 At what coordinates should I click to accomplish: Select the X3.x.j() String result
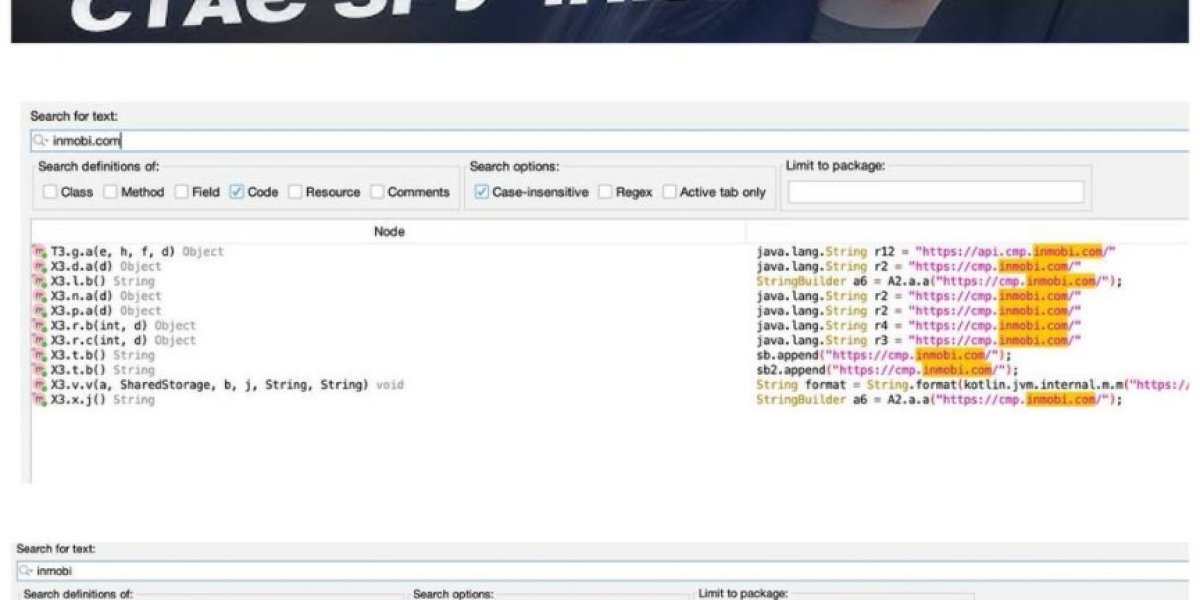95,400
